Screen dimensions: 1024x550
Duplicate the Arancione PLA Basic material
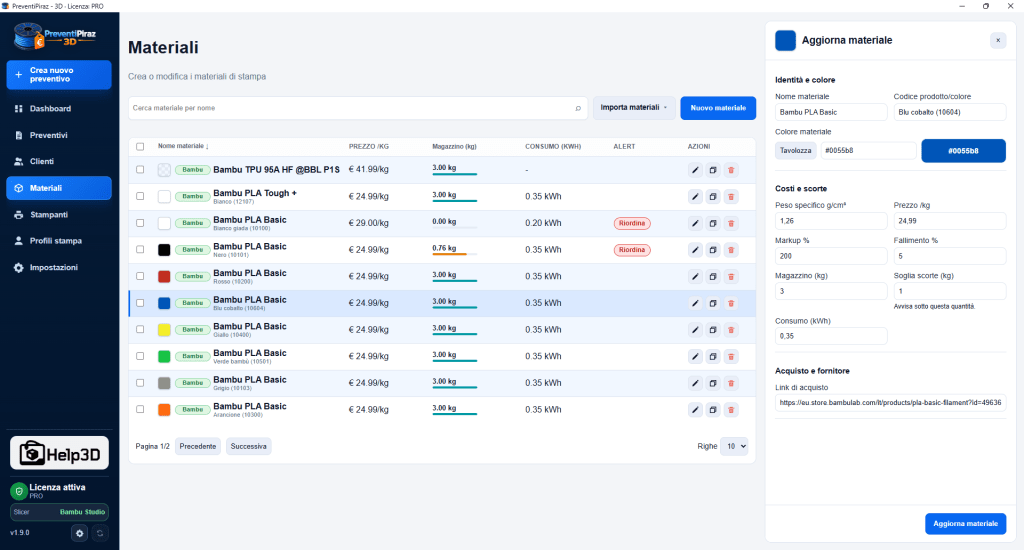click(713, 410)
